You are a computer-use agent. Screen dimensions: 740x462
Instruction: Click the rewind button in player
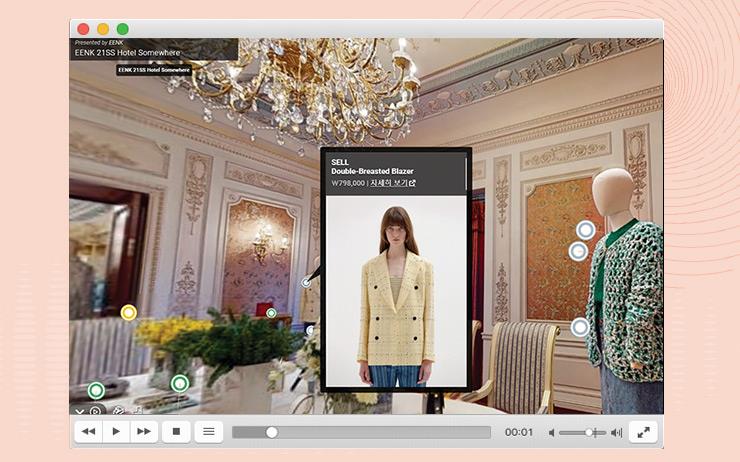89,432
